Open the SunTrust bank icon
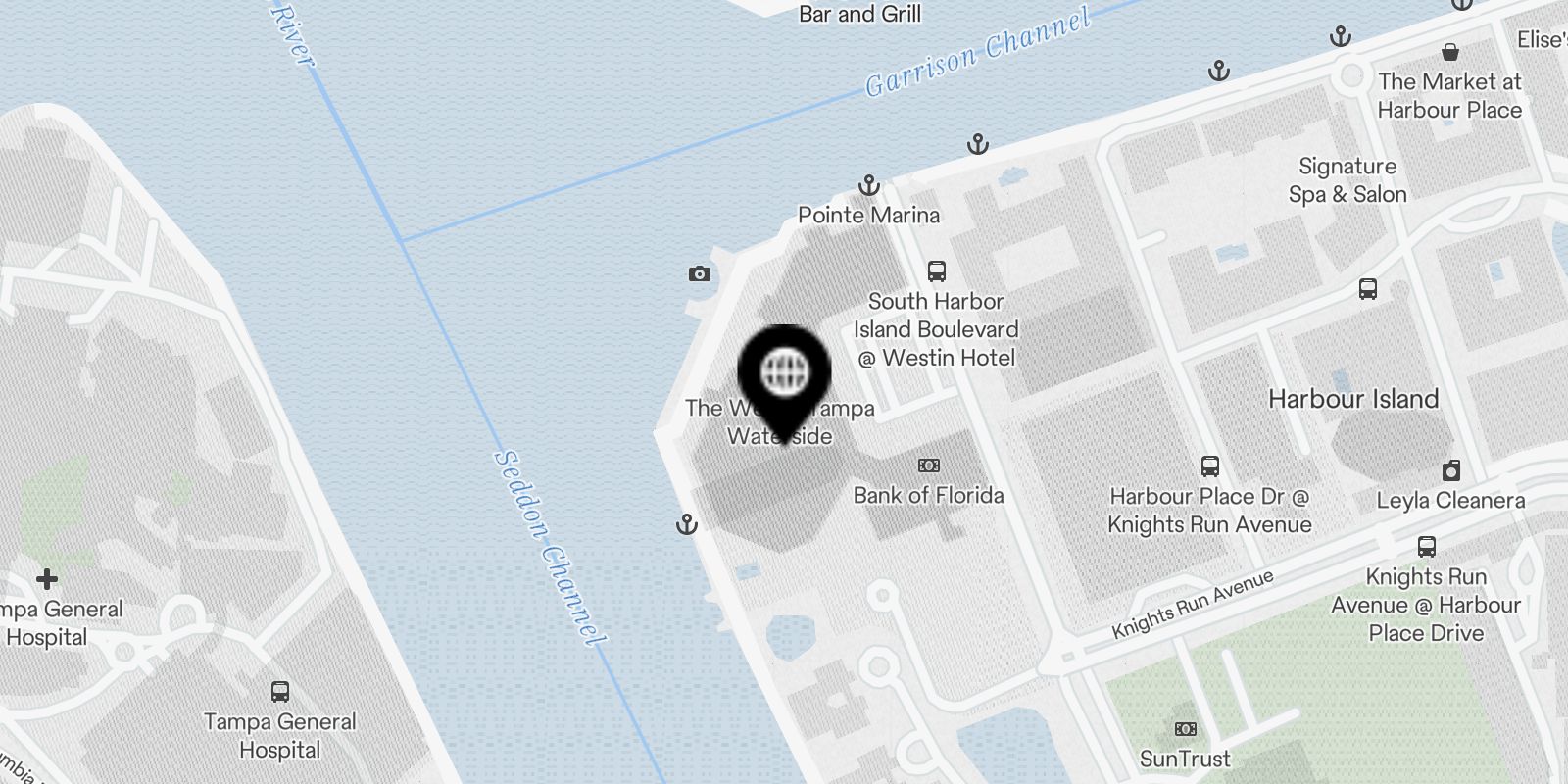 [x=1185, y=729]
